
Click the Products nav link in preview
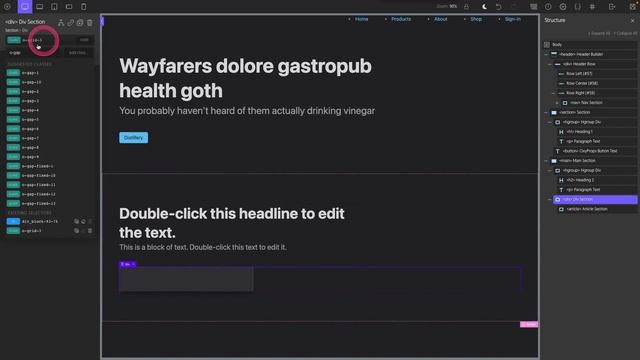(x=401, y=19)
